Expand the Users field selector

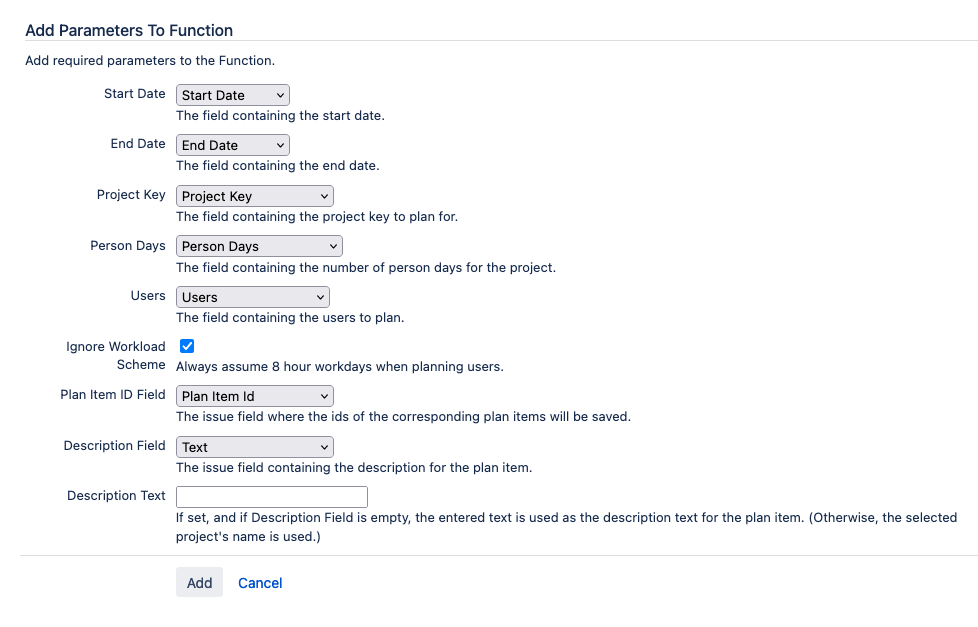pos(253,297)
